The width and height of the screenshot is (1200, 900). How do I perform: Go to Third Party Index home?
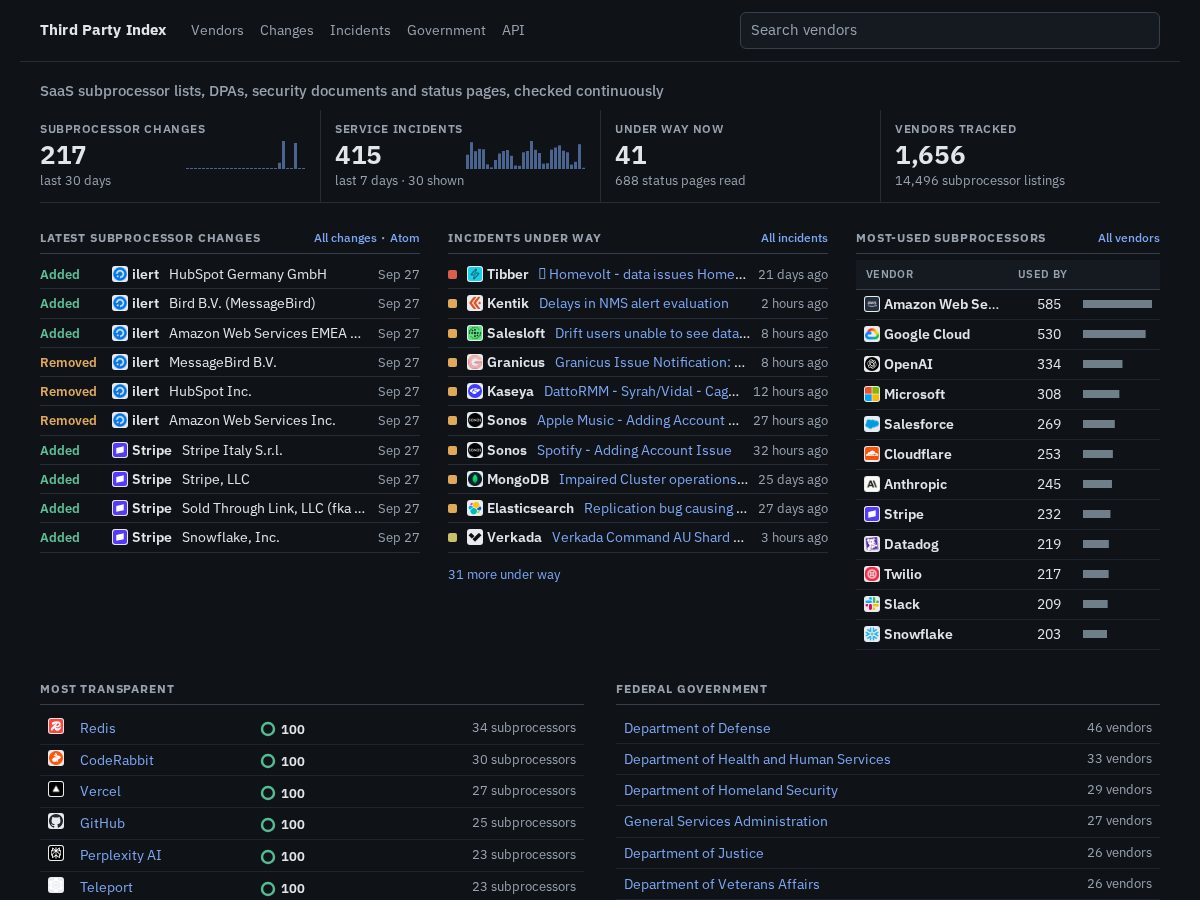pos(103,30)
